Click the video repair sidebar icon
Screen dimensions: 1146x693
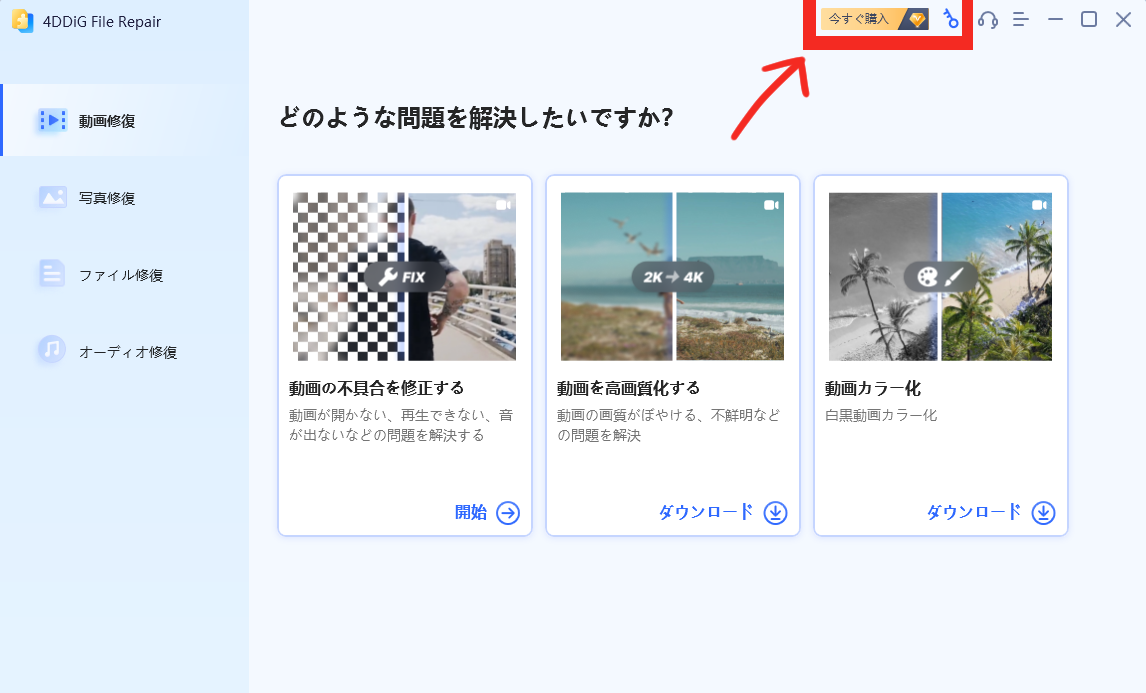pyautogui.click(x=52, y=121)
